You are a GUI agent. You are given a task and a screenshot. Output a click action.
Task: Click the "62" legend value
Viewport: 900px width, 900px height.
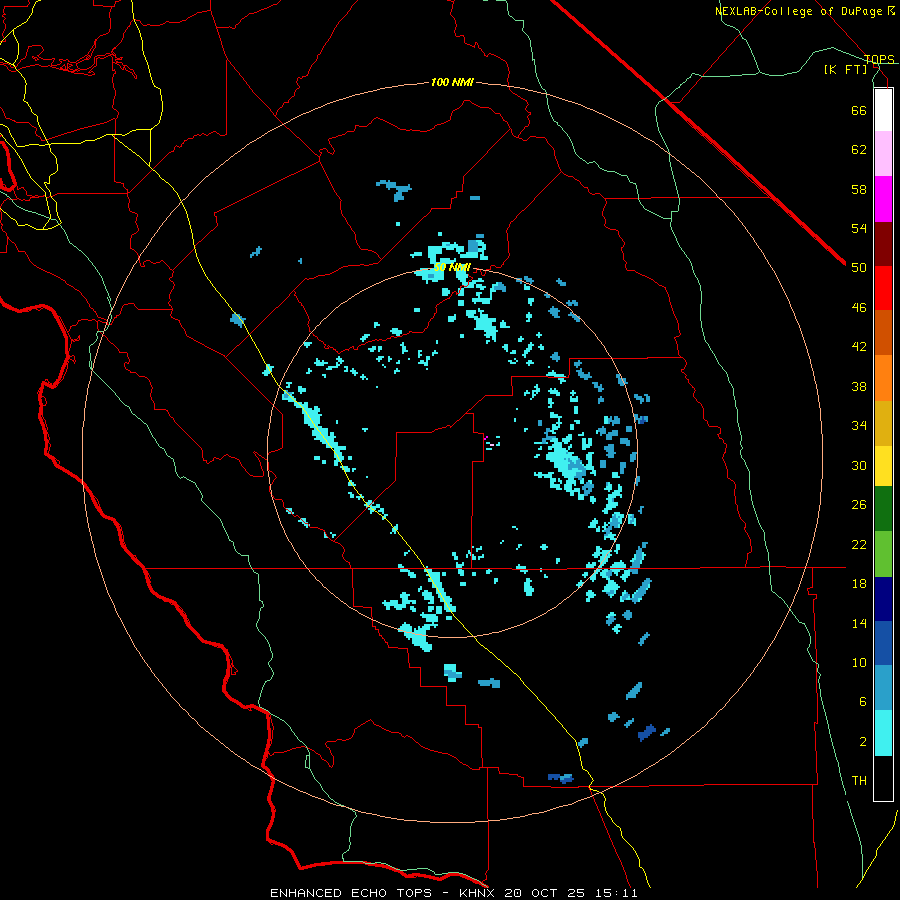859,150
